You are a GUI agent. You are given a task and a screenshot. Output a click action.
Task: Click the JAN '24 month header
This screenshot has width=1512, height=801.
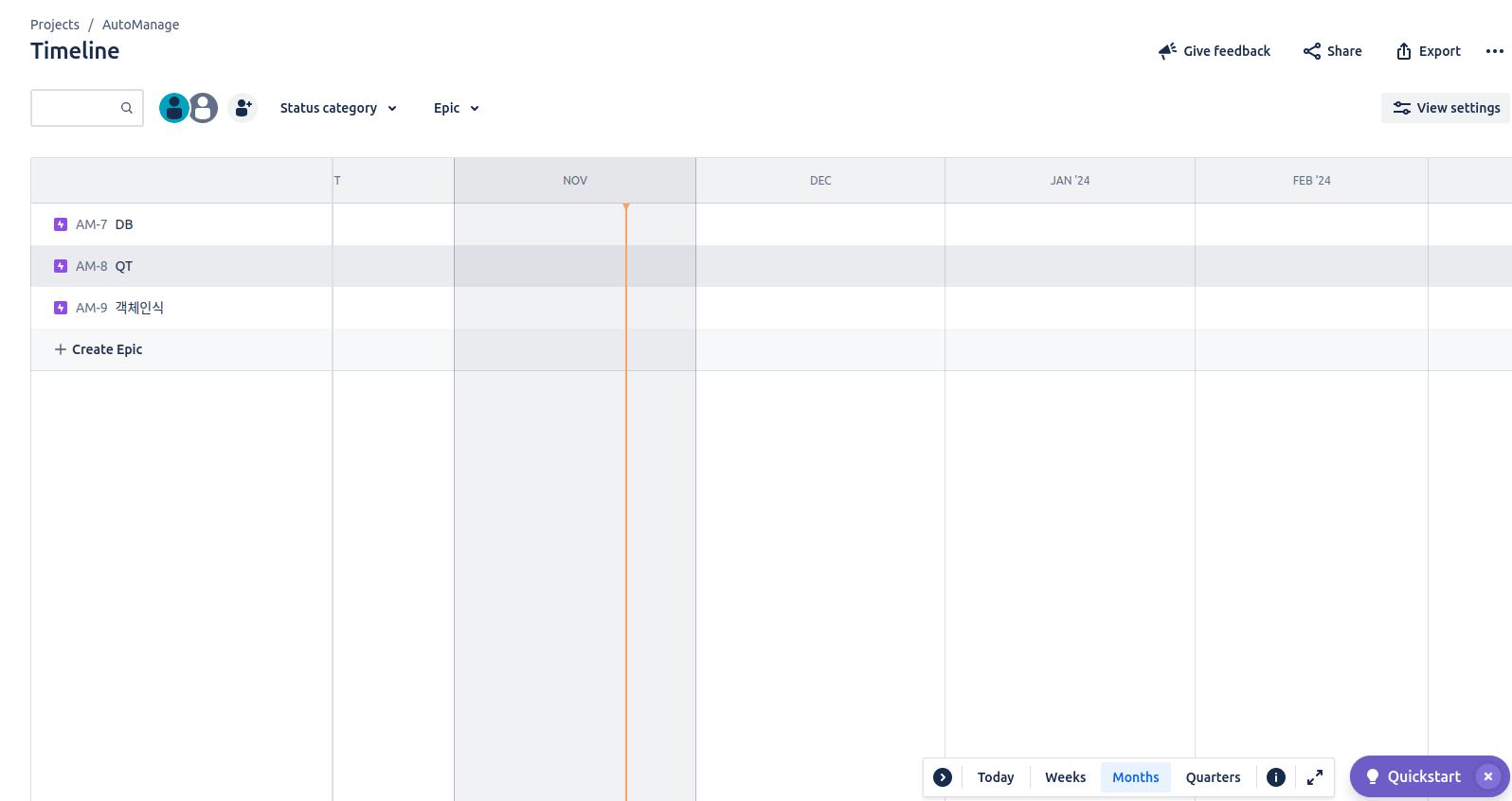point(1071,181)
